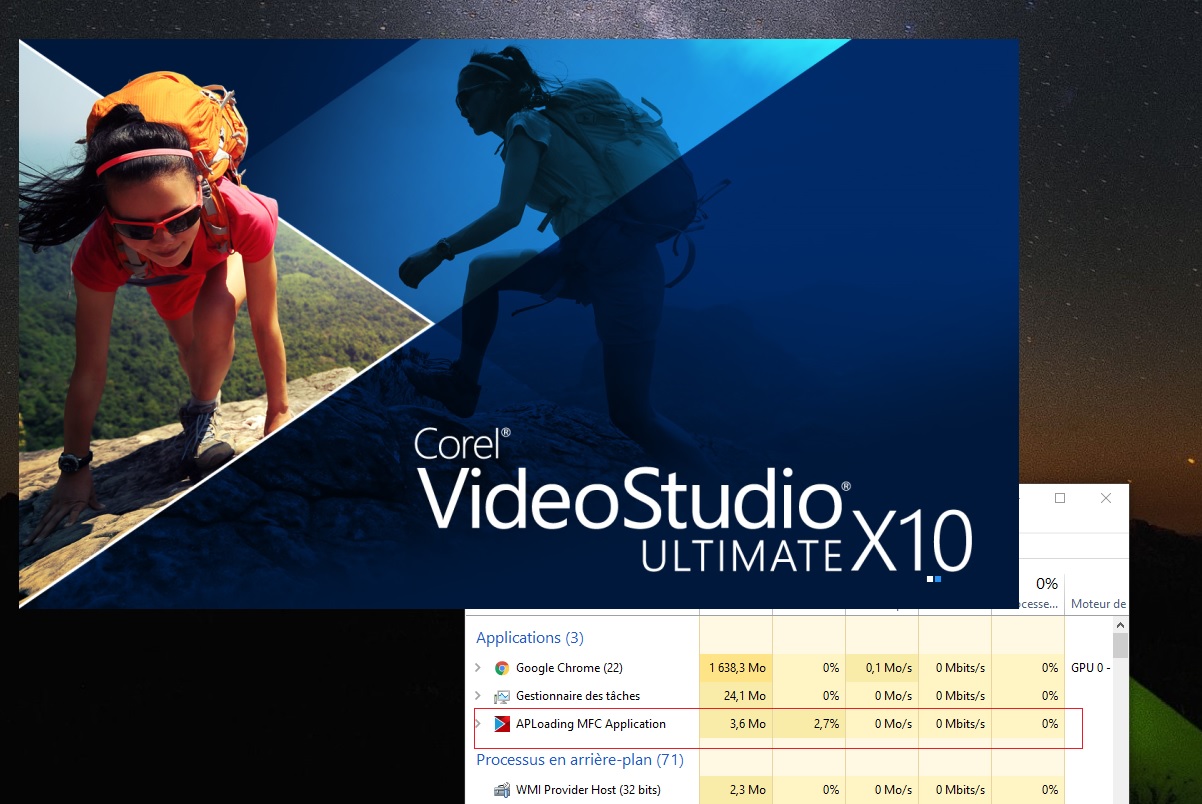Click the 2,7% CPU usage cell
Image resolution: width=1202 pixels, height=804 pixels.
(x=809, y=724)
